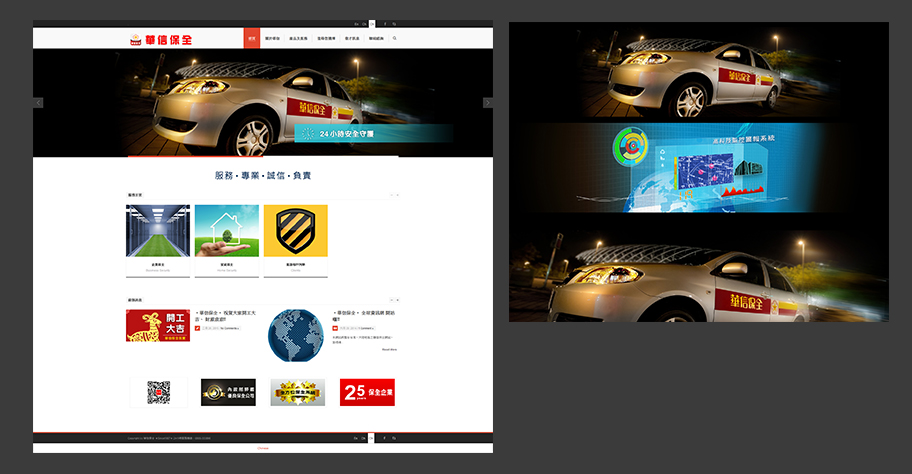Click the search magnifier icon in navbar
The image size is (912, 474).
point(394,38)
